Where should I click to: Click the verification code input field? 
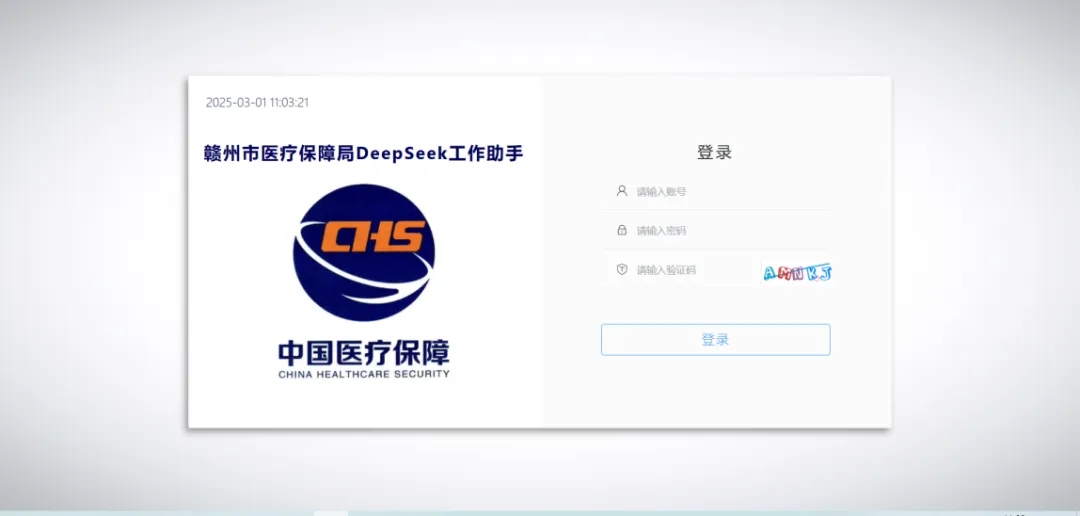tap(682, 270)
